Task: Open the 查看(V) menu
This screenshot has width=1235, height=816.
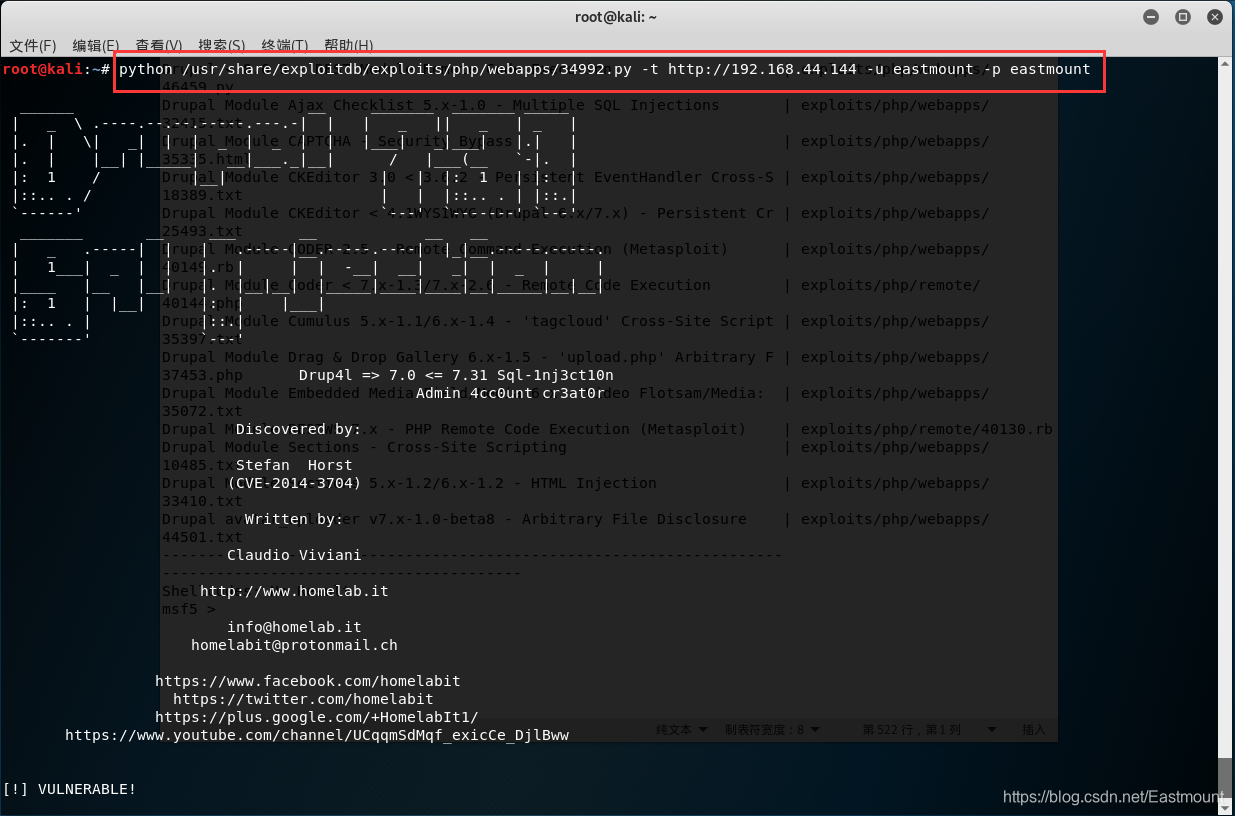Action: [159, 46]
